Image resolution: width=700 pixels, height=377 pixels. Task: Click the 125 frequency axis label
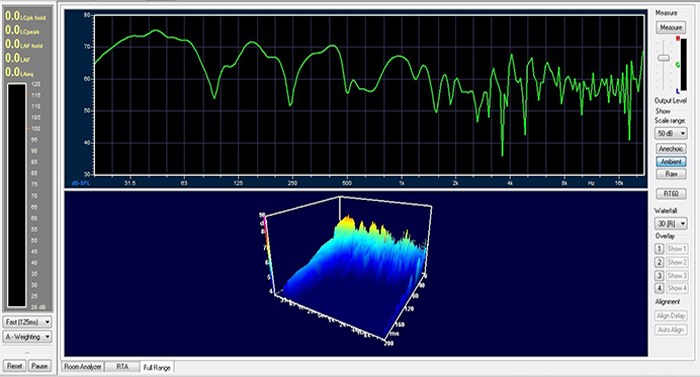[x=238, y=183]
